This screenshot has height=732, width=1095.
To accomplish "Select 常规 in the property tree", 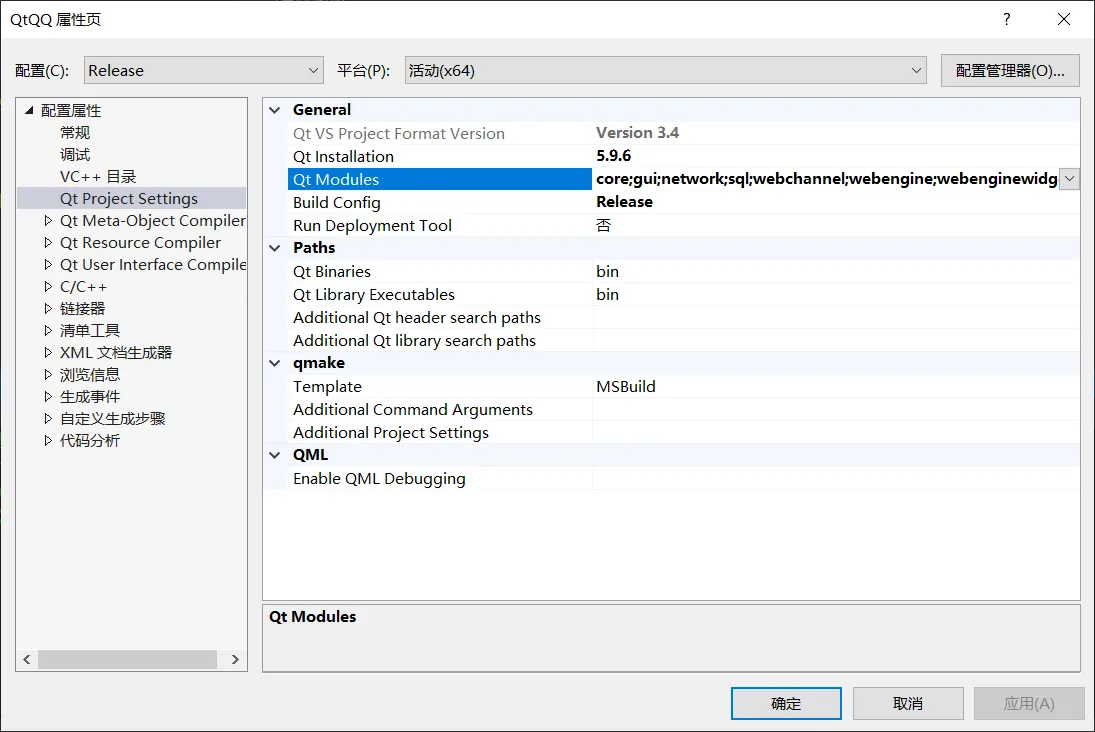I will (75, 133).
